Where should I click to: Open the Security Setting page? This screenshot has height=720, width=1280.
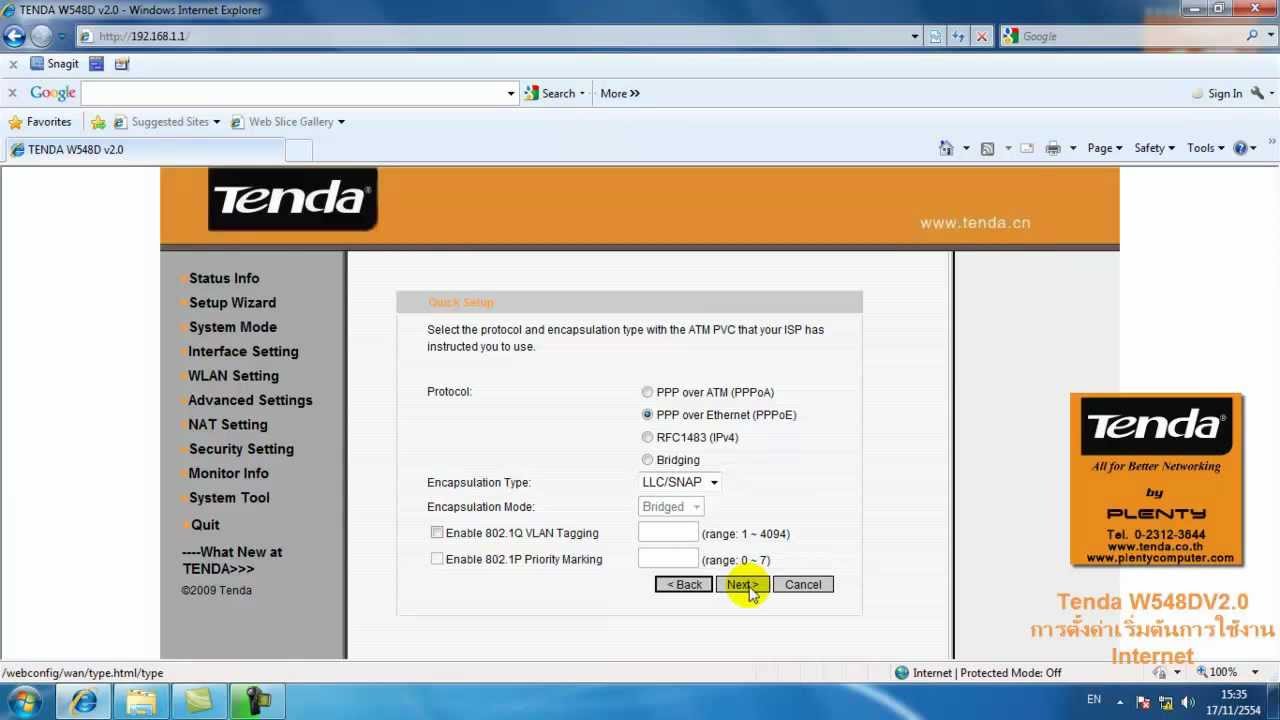pos(241,449)
